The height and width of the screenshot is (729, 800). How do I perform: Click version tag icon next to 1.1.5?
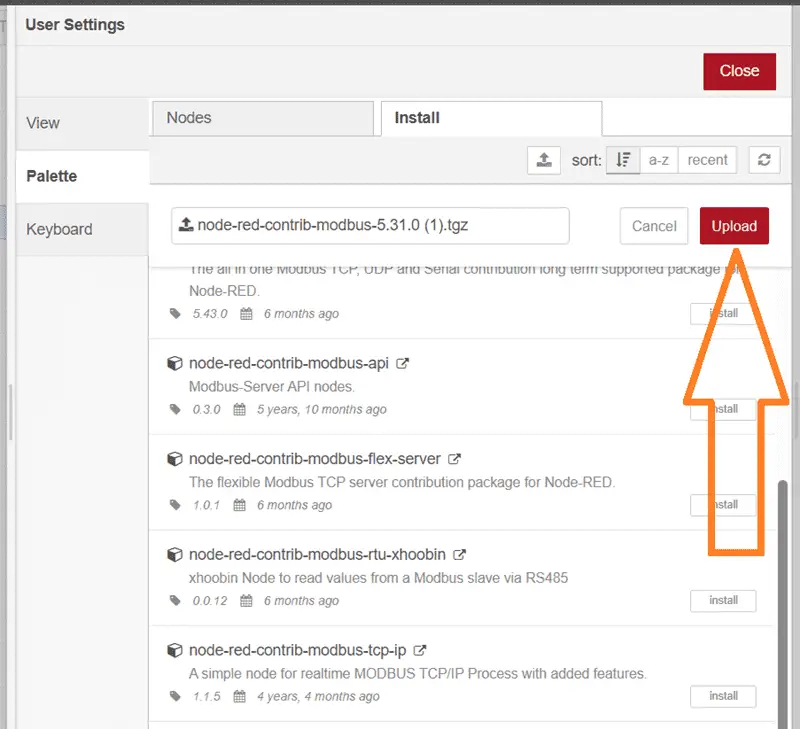pyautogui.click(x=175, y=696)
